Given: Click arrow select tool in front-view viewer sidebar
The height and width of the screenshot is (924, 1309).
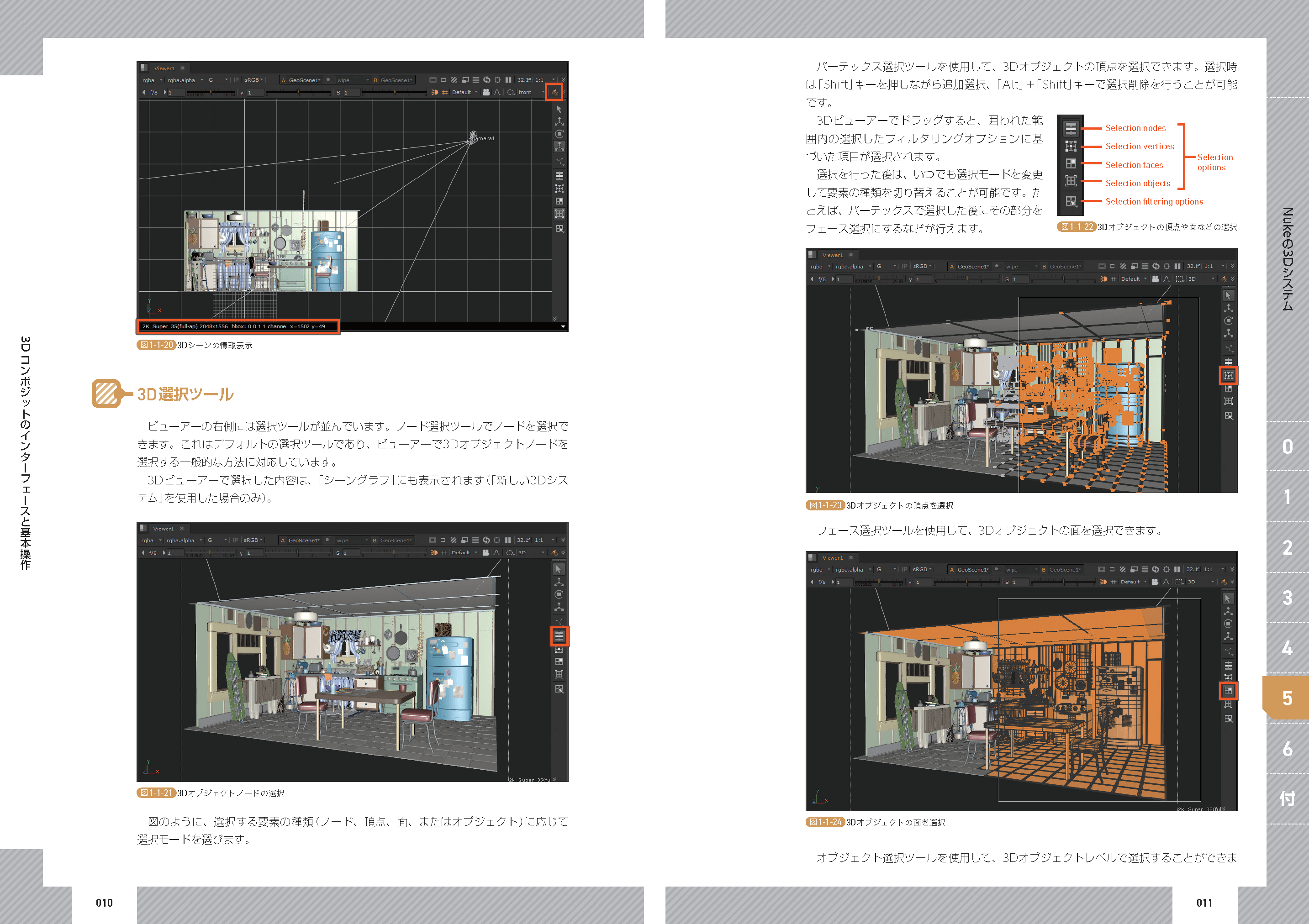Looking at the screenshot, I should [559, 109].
